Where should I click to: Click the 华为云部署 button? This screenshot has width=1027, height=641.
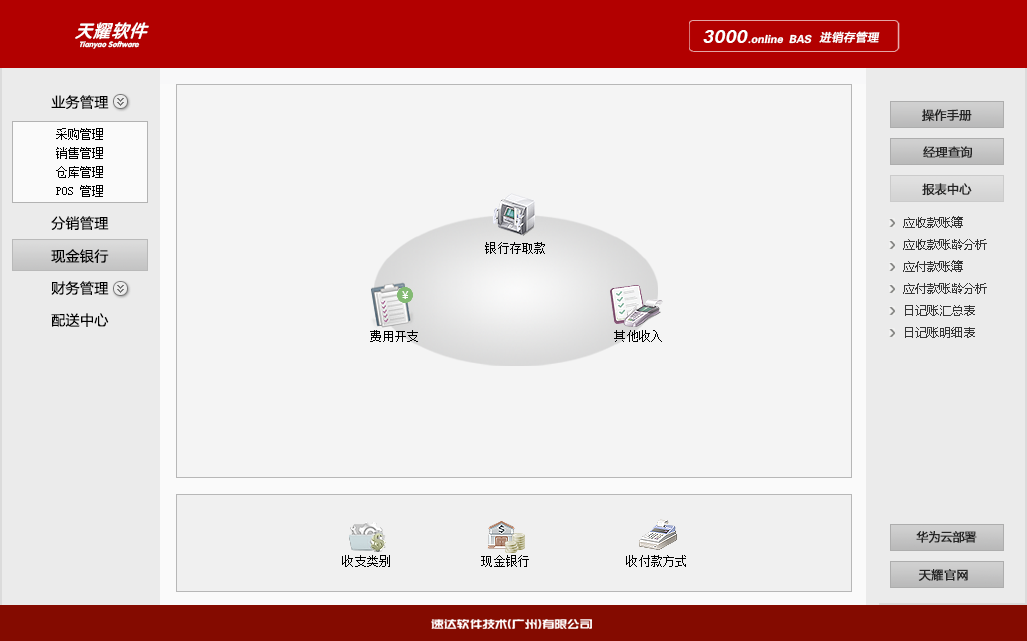946,537
